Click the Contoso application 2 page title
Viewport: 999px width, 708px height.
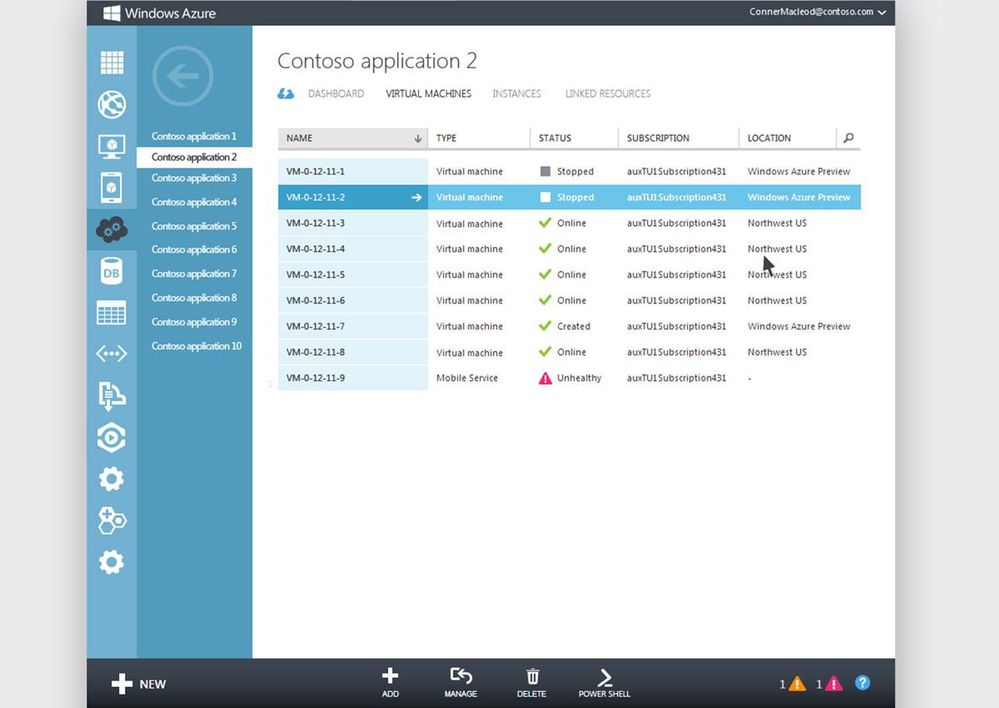click(x=377, y=61)
